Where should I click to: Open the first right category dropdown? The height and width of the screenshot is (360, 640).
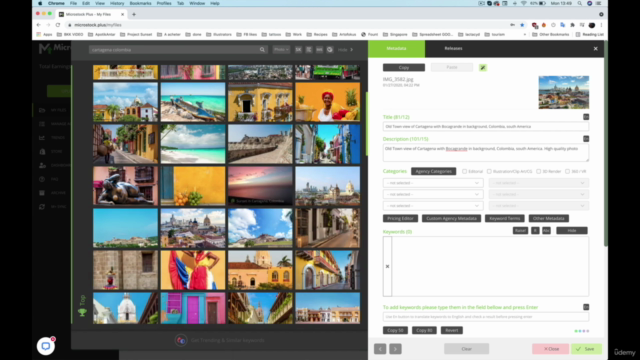click(x=539, y=183)
